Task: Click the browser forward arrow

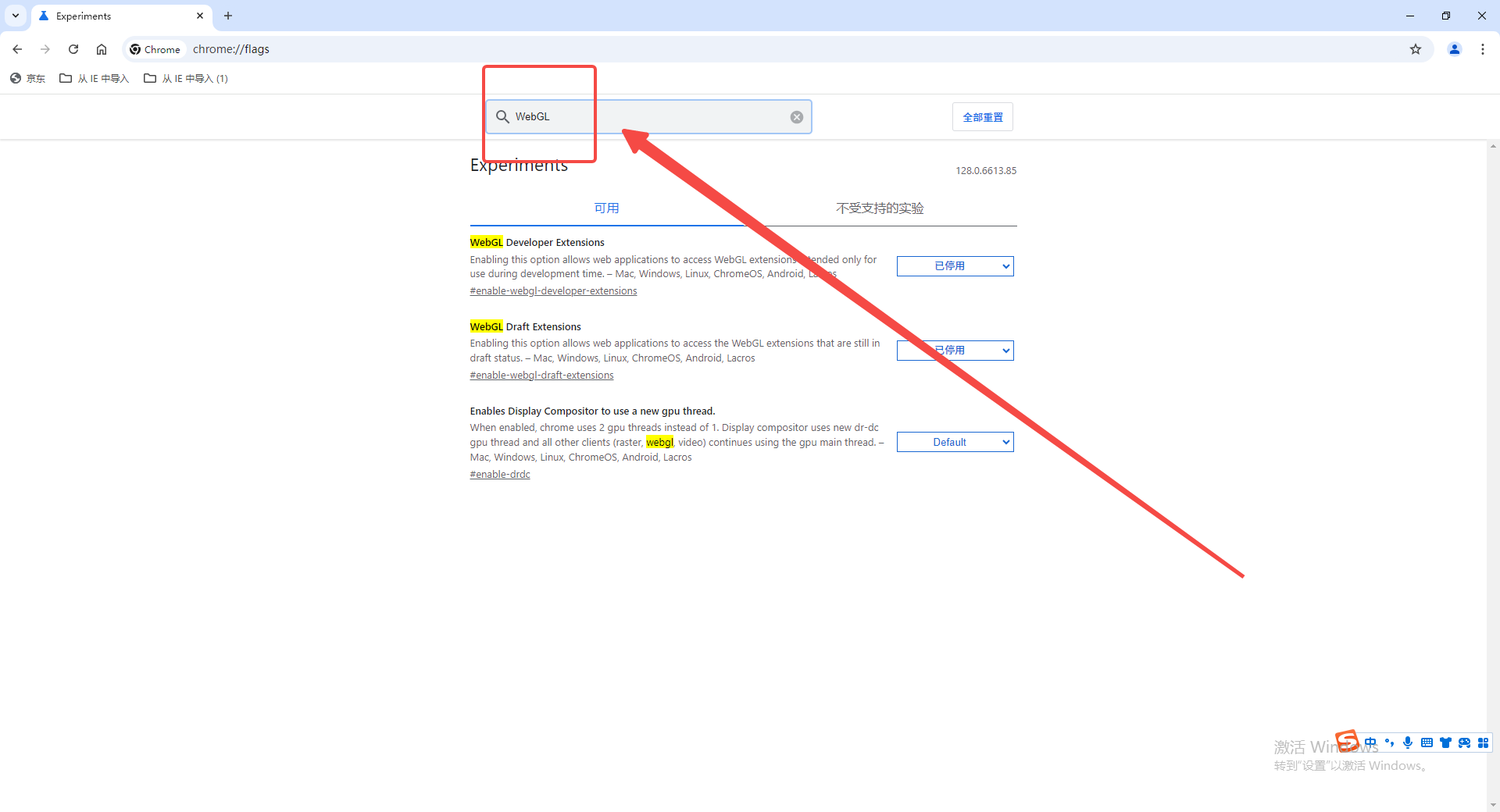Action: click(45, 49)
